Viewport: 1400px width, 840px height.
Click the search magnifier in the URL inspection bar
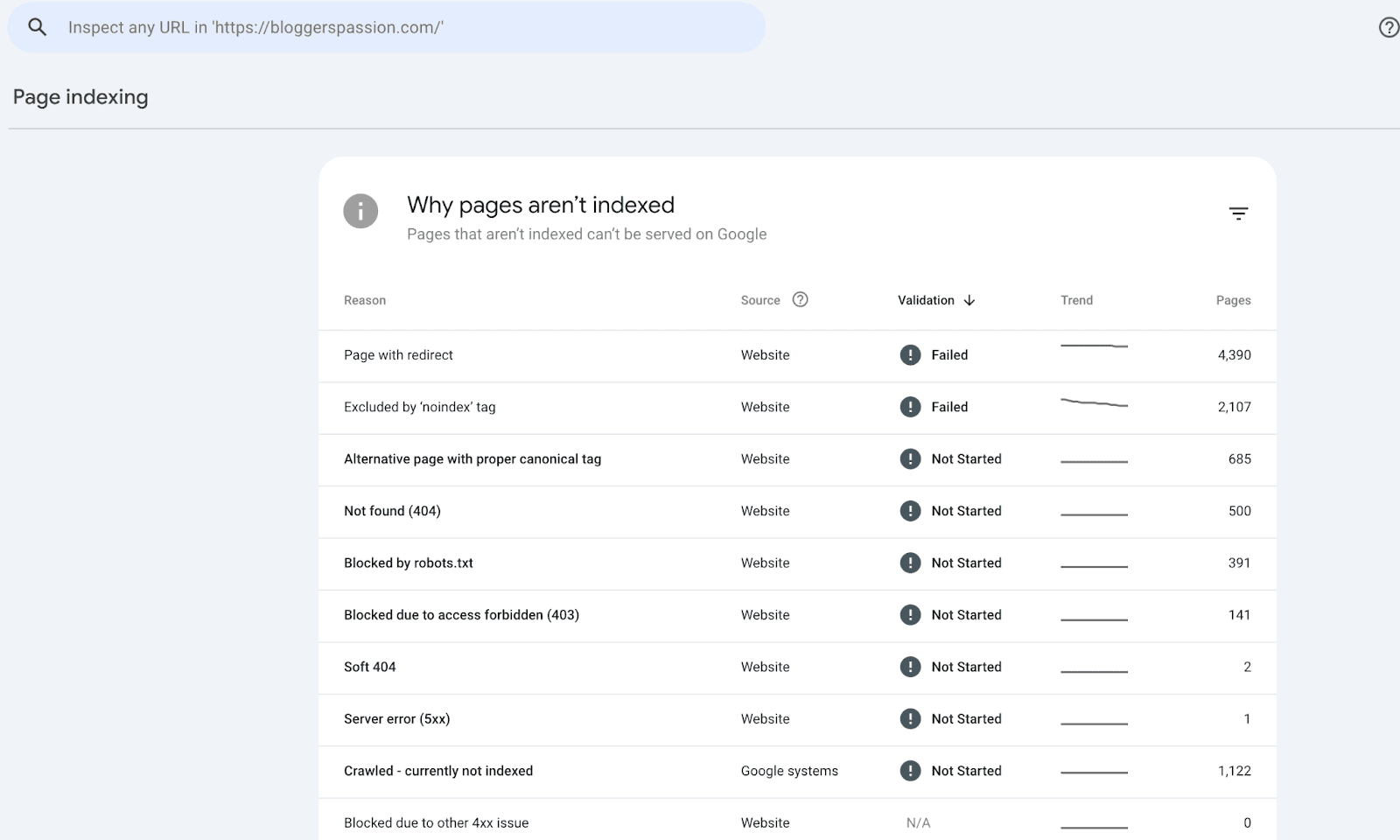click(37, 26)
